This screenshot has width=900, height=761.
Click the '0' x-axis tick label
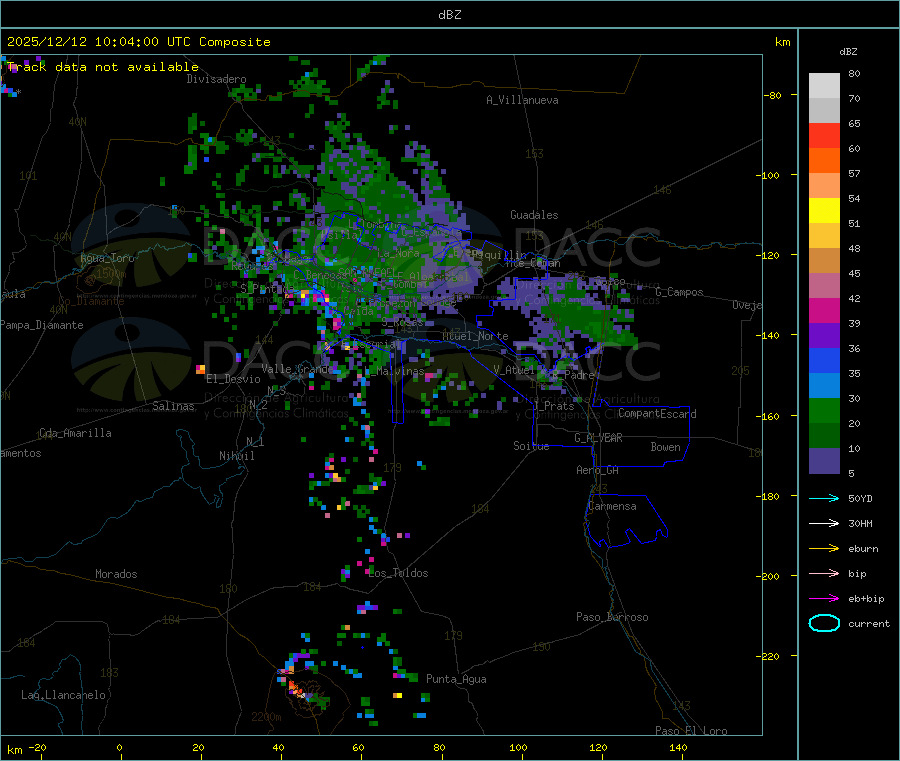tap(119, 747)
